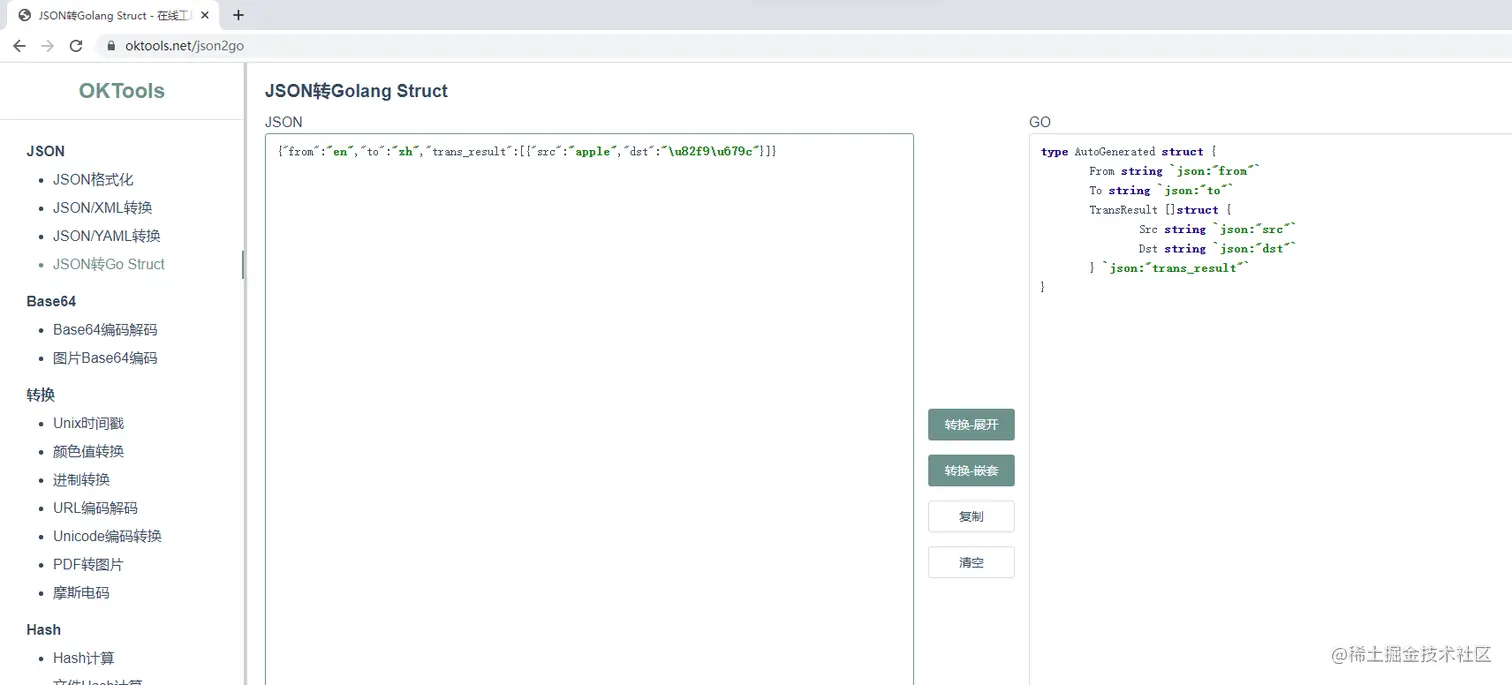Click the OKTools logo heading
Screen dimensions: 1512x685
click(122, 91)
